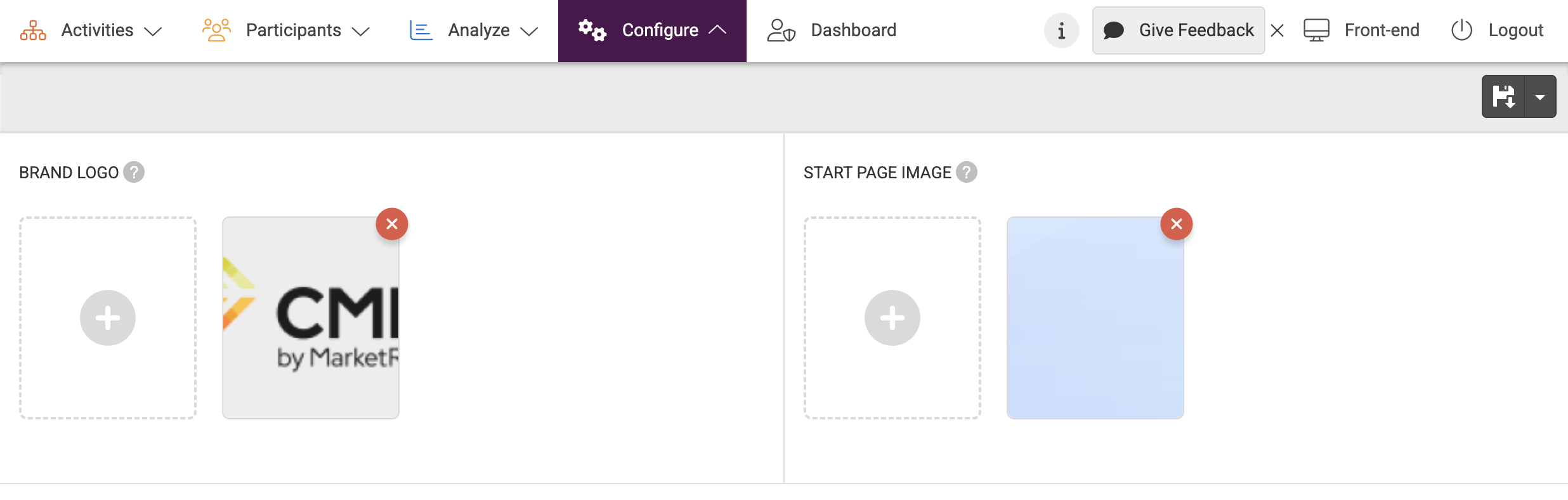Open the Front-end link
The height and width of the screenshot is (500, 1568).
1361,30
